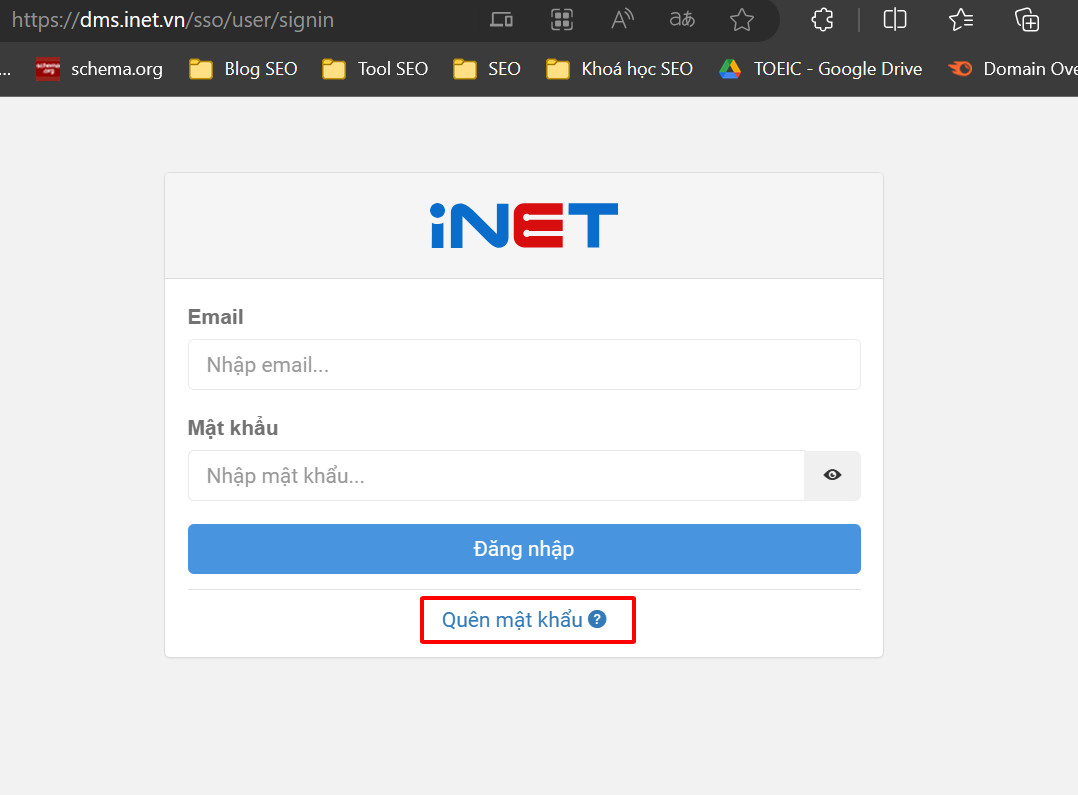Open the Blog SEO bookmark folder
The width and height of the screenshot is (1078, 795).
[x=243, y=69]
